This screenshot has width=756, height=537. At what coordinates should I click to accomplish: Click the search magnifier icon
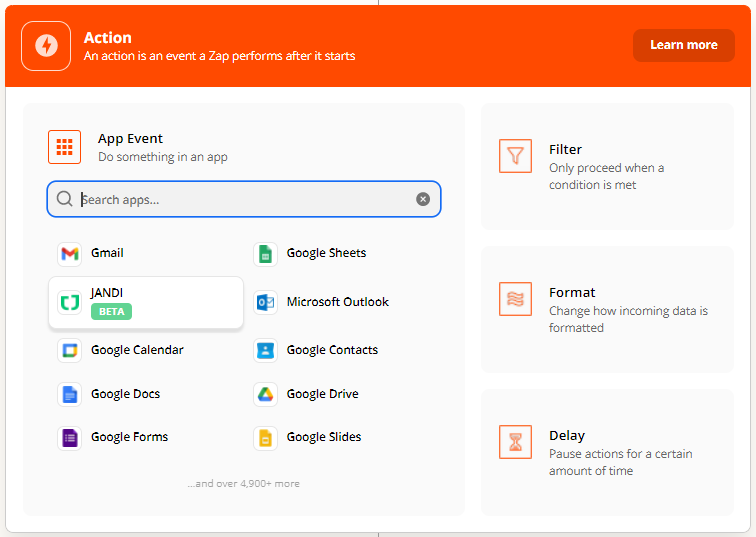65,199
